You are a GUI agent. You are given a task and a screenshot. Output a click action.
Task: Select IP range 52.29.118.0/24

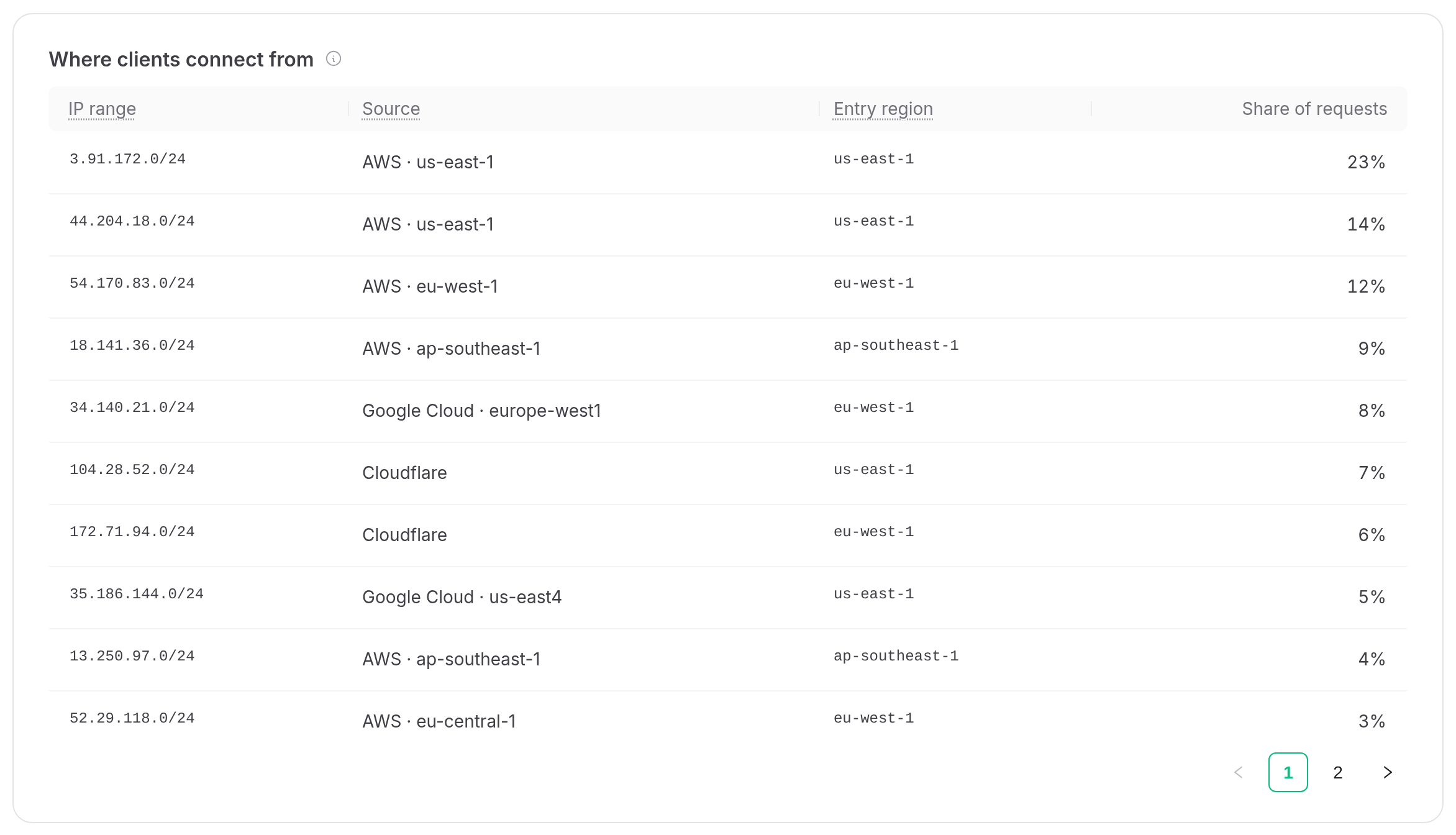point(132,718)
